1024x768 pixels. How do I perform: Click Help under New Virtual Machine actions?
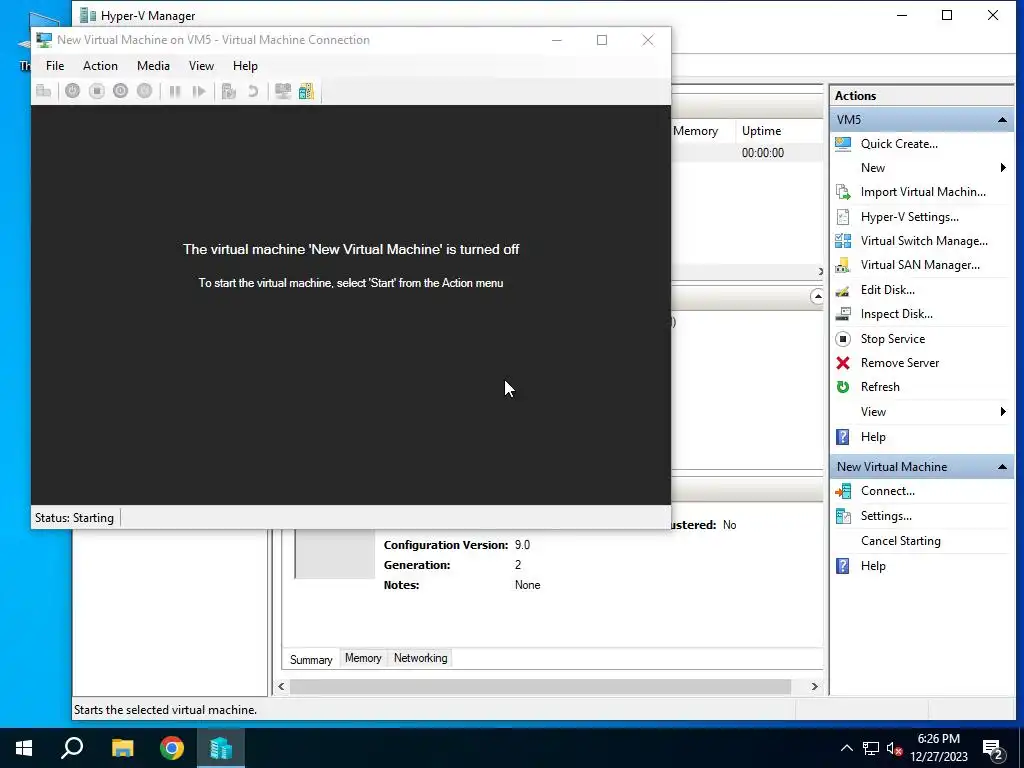click(872, 566)
